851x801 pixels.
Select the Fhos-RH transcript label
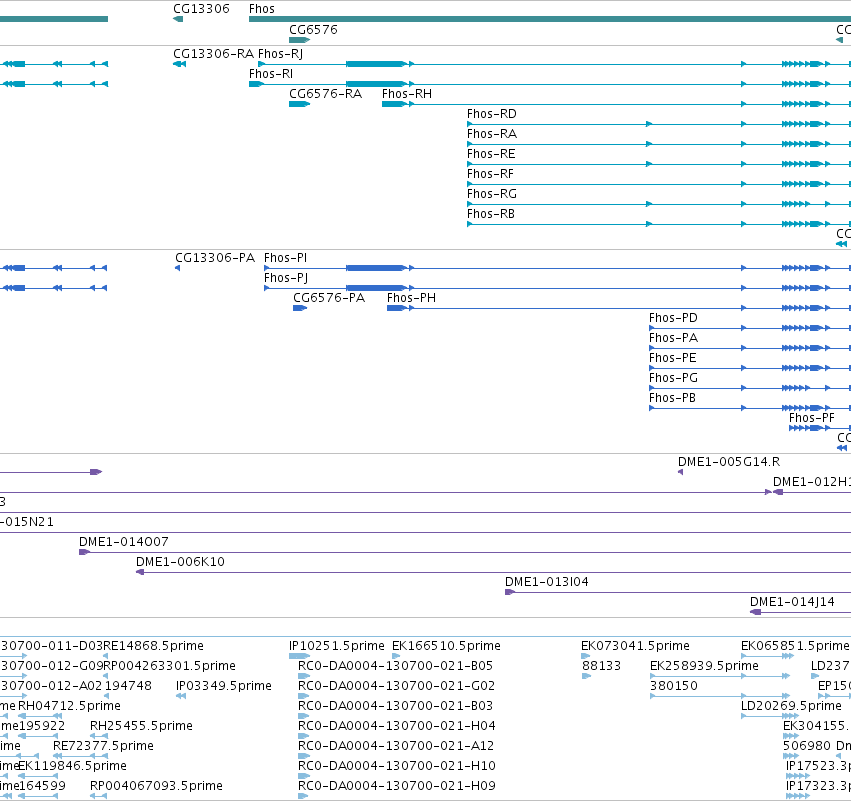pyautogui.click(x=407, y=94)
